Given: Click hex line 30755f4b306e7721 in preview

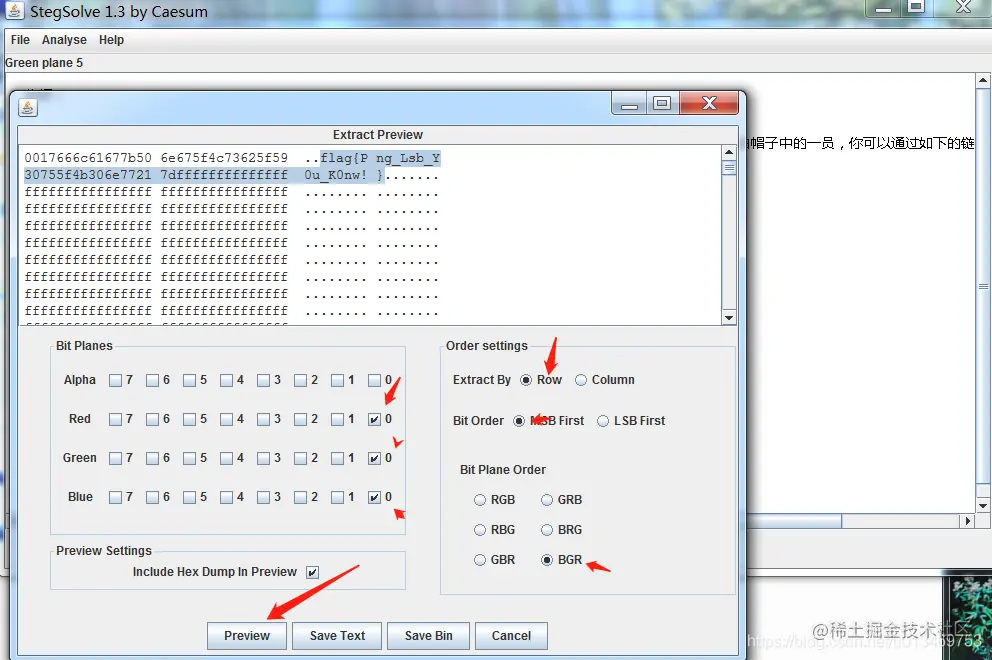Looking at the screenshot, I should coord(88,175).
